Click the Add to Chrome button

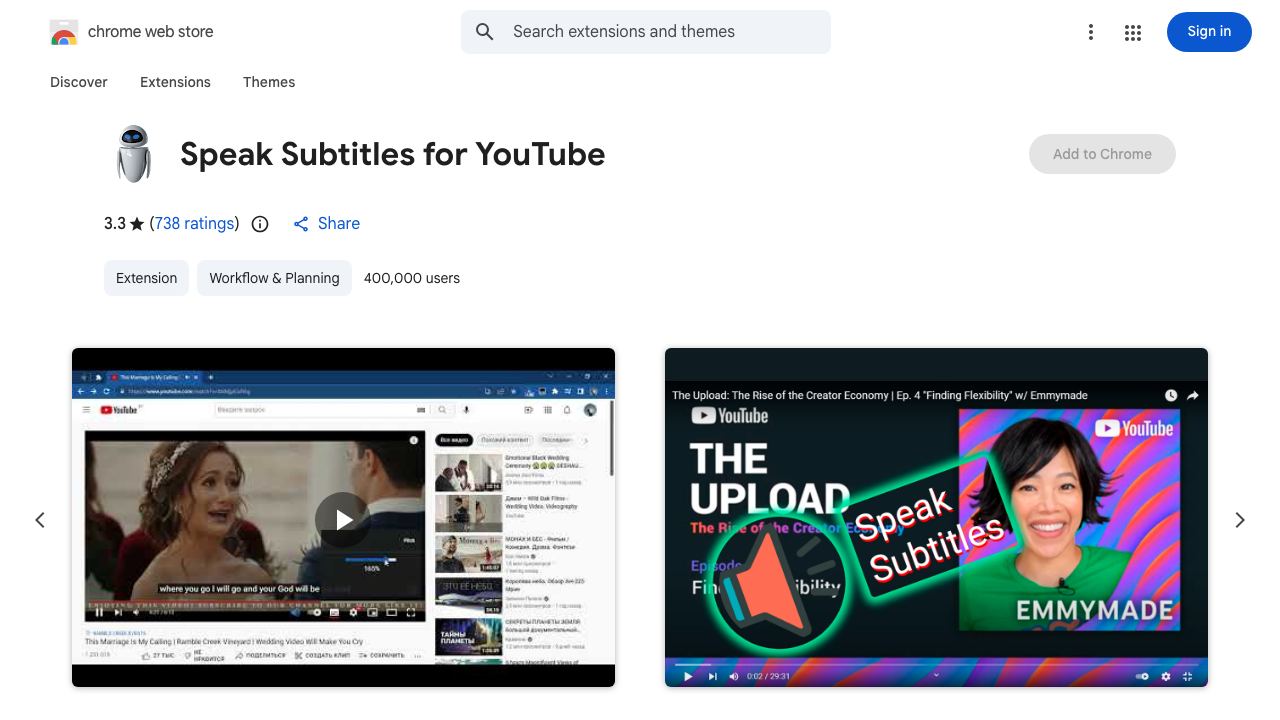1102,154
